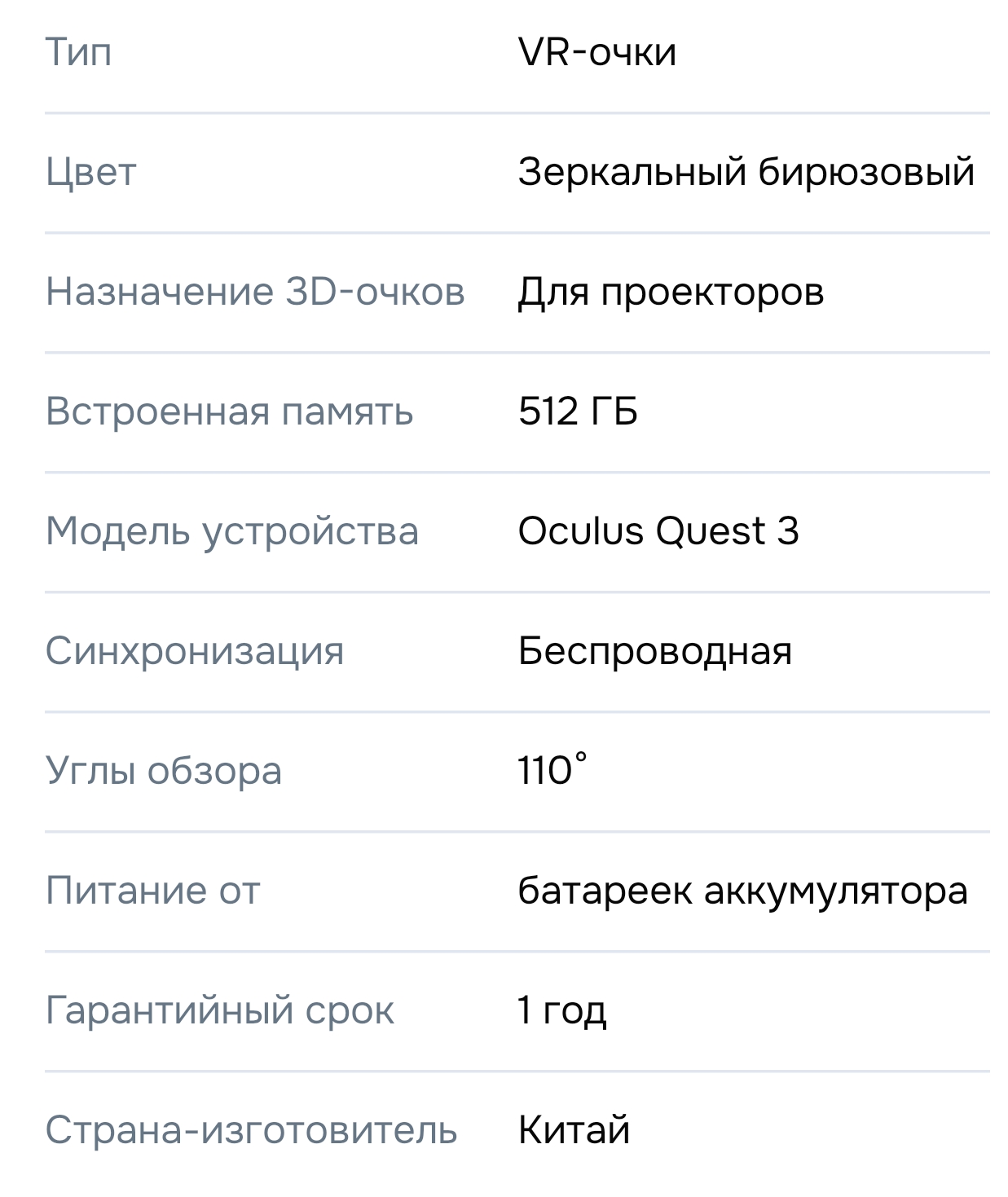Viewport: 1008px width, 1197px height.
Task: Click the "Страна-изготовитель" label
Action: (251, 1130)
